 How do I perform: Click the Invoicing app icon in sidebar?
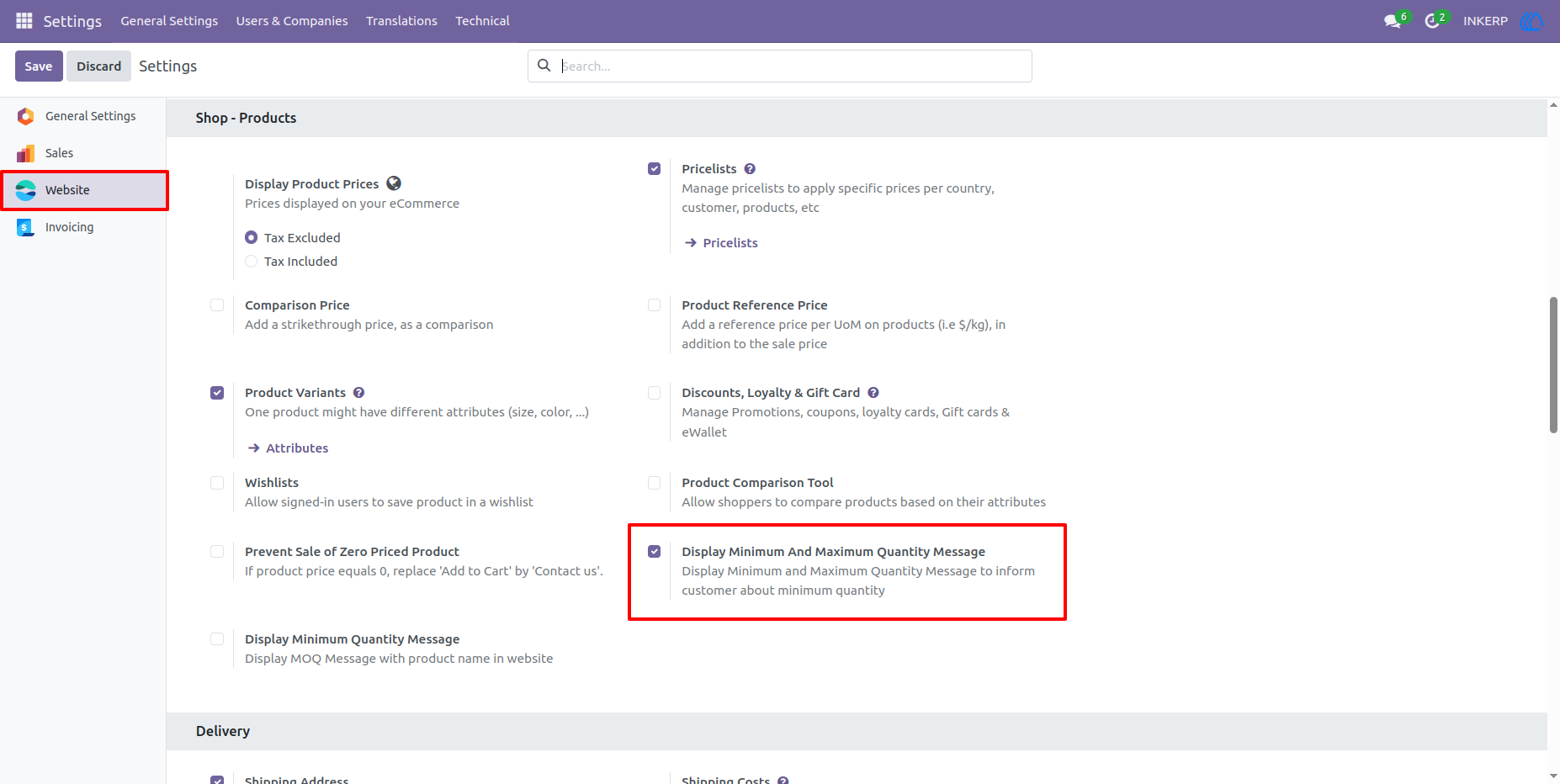(26, 227)
